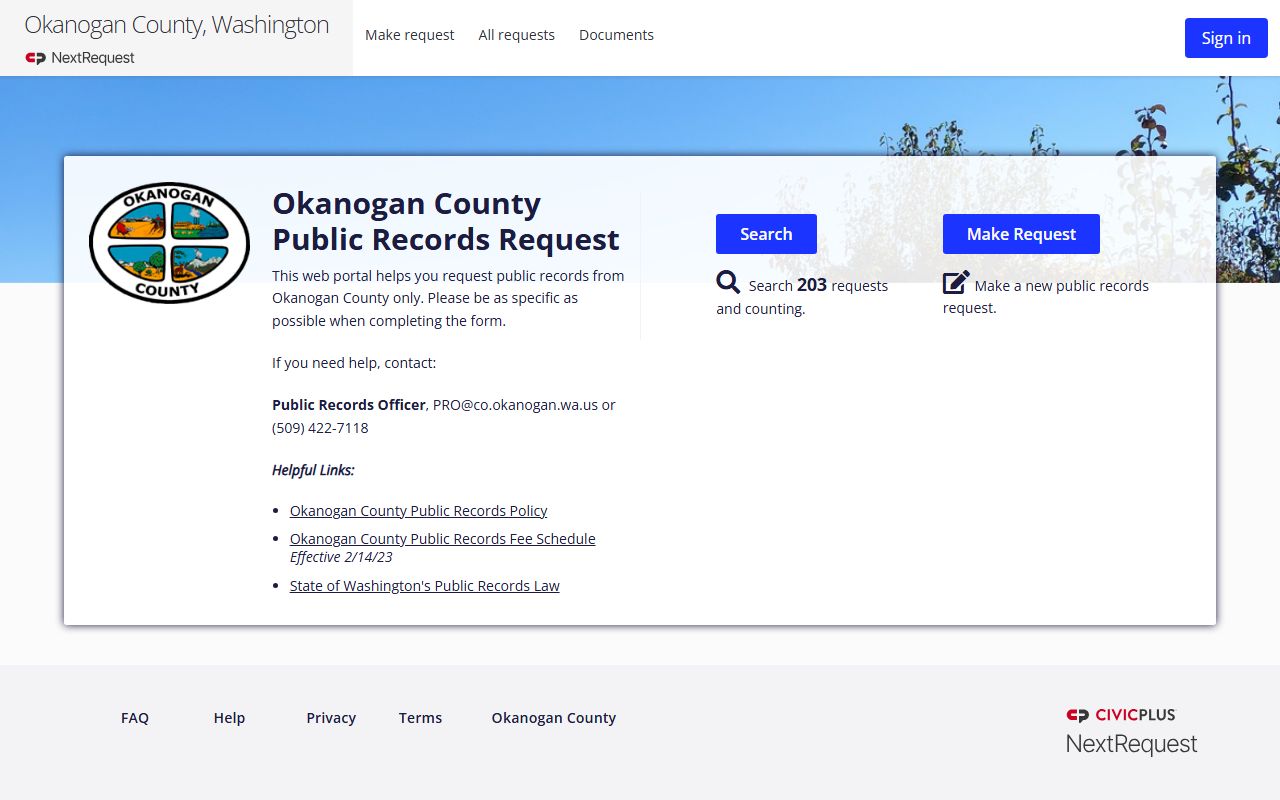Click the Sign in button

(x=1226, y=38)
